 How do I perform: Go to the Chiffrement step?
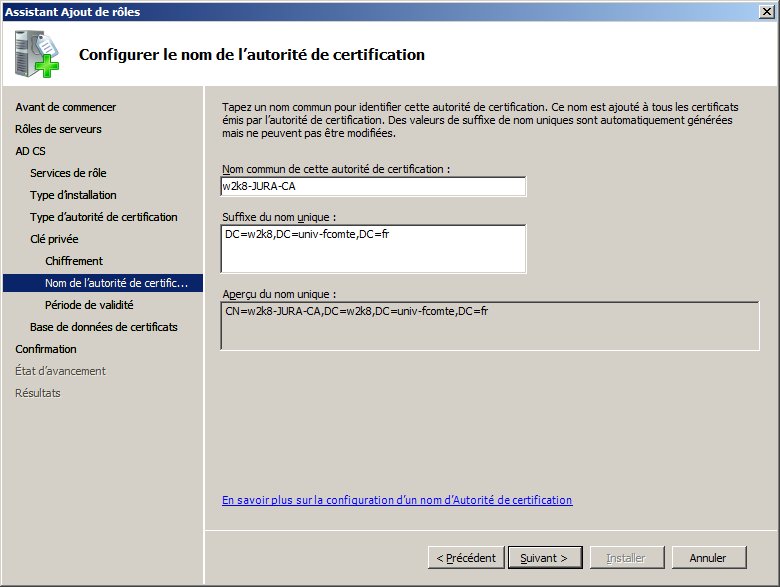coord(74,261)
